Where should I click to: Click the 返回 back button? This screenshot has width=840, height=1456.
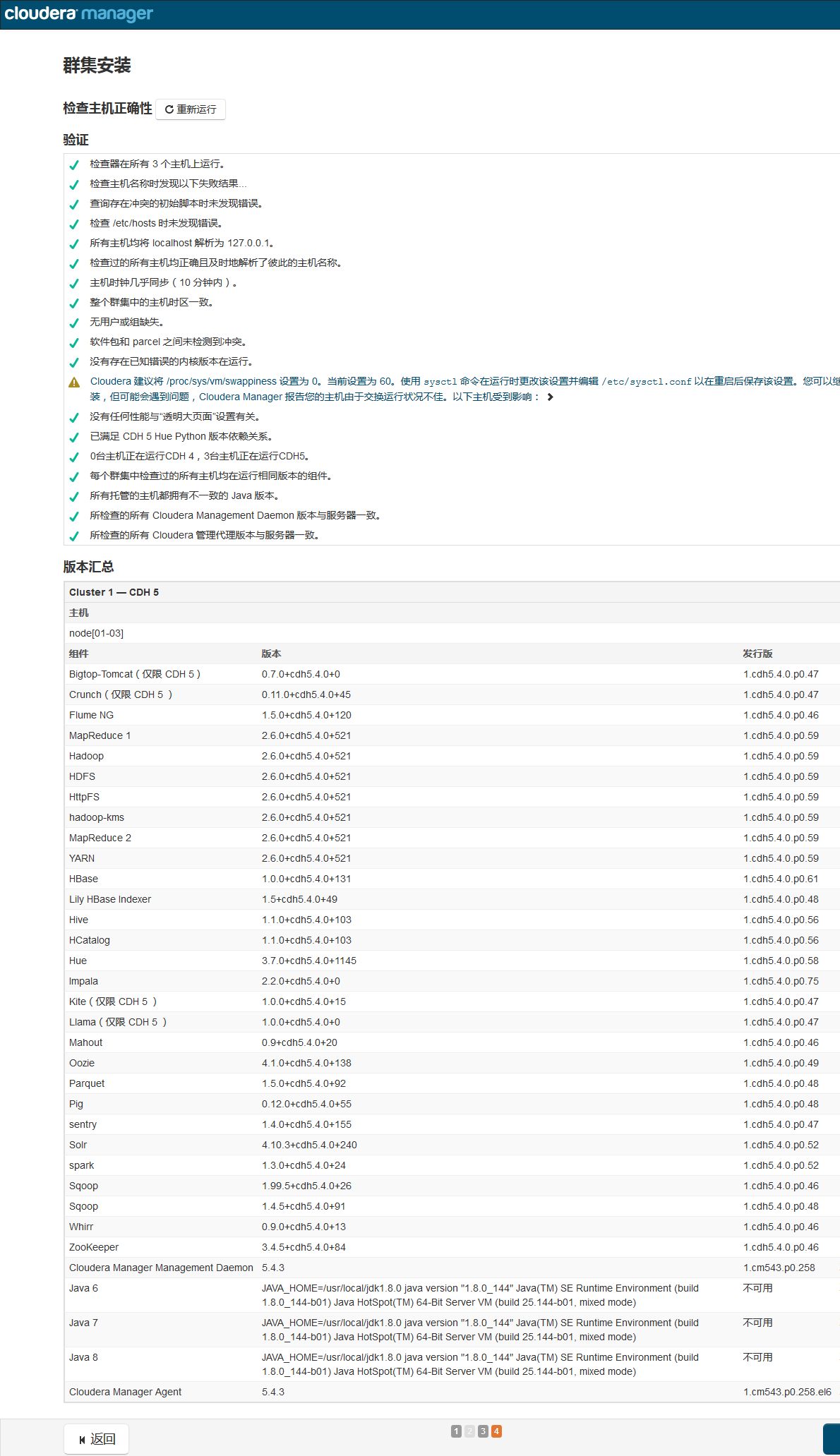(97, 1439)
